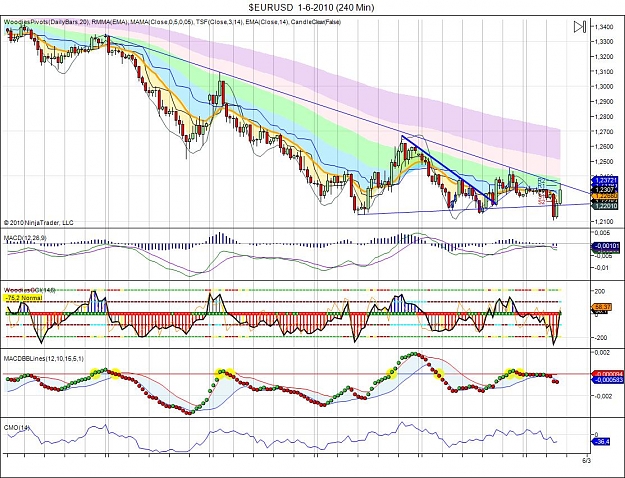This screenshot has height=478, width=625.
Task: Click the blue -0,000583 MACDBB value marker
Action: pos(606,380)
